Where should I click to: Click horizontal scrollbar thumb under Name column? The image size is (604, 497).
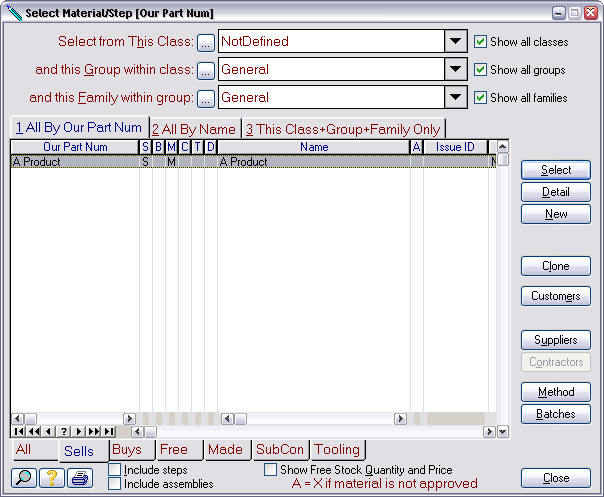241,419
